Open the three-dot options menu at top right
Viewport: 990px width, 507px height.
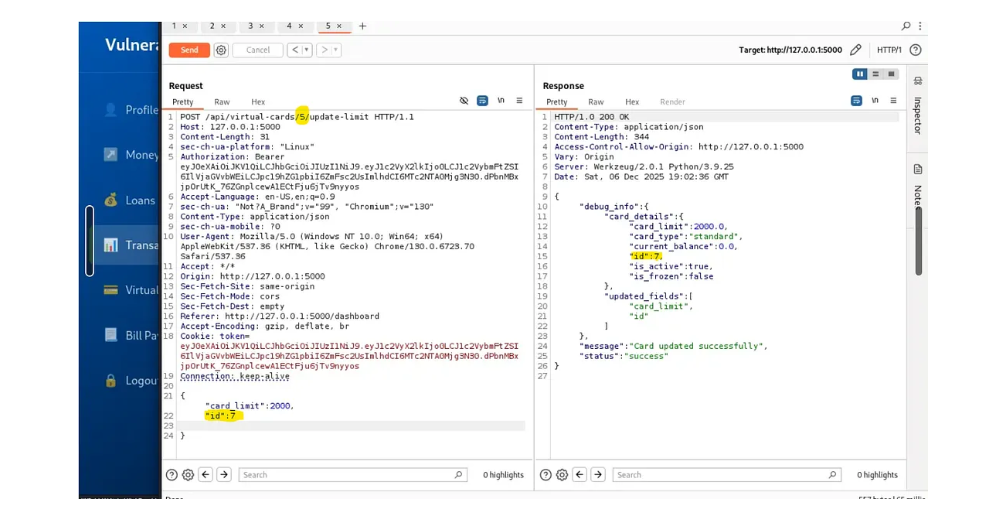pyautogui.click(x=920, y=26)
